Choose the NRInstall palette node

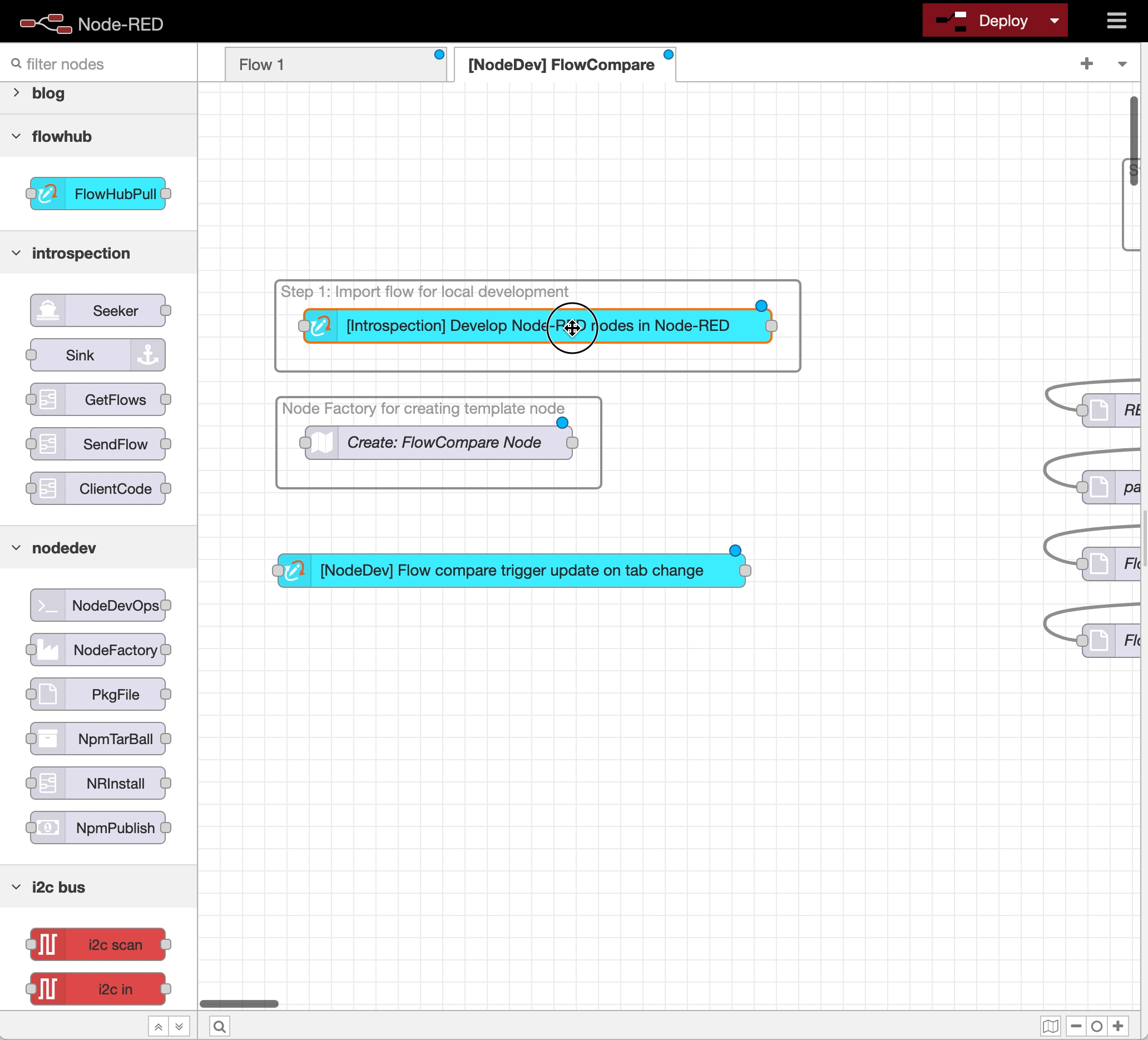click(x=98, y=783)
